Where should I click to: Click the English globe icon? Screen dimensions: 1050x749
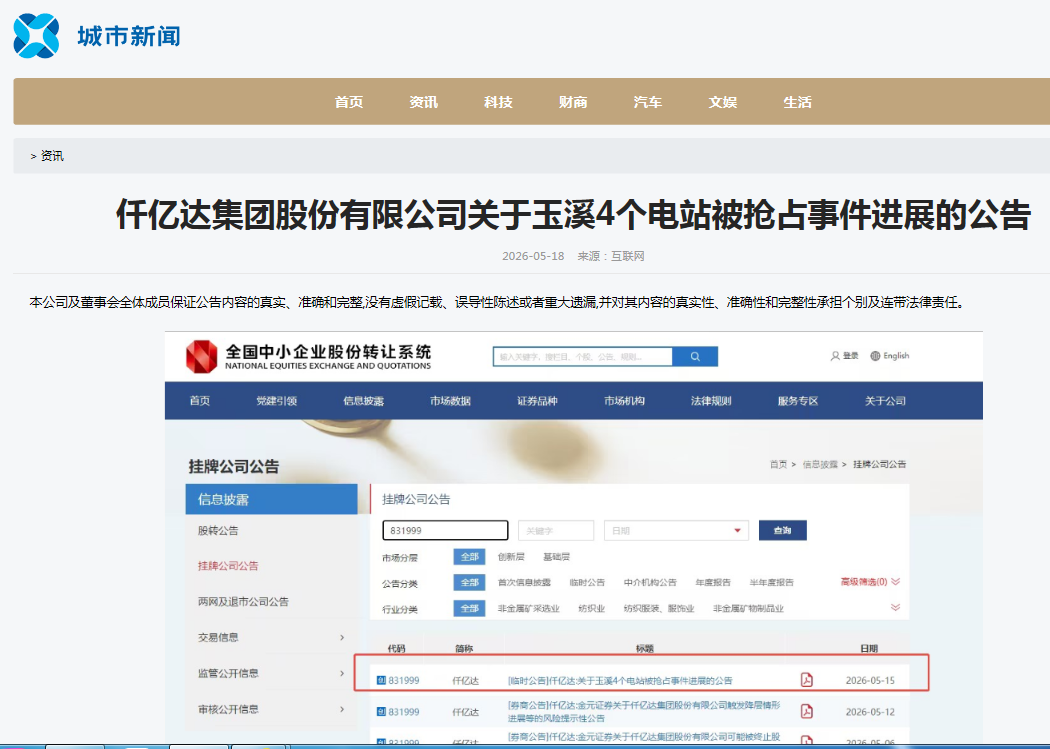point(875,356)
